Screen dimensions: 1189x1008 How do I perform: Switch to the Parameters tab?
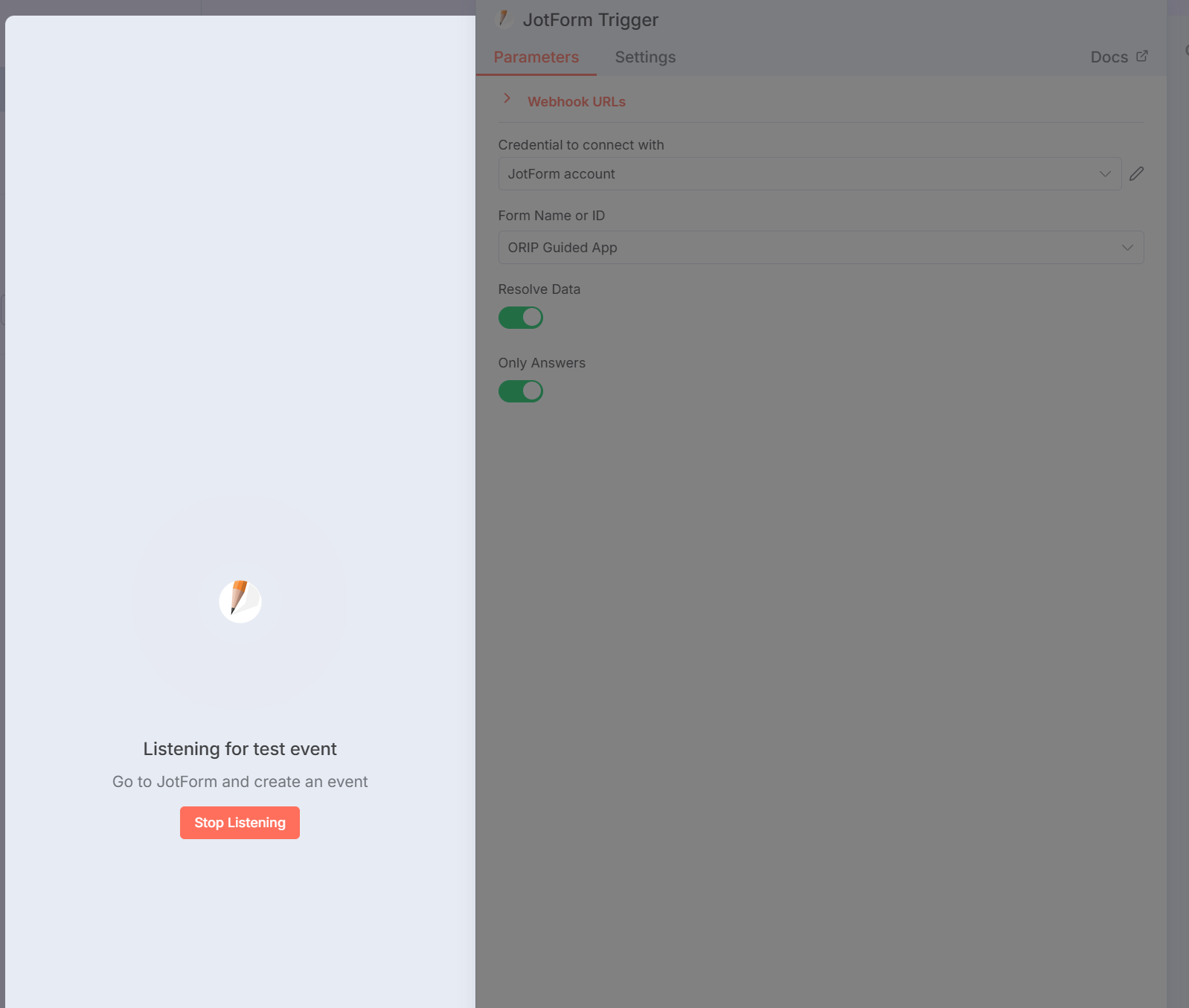536,57
